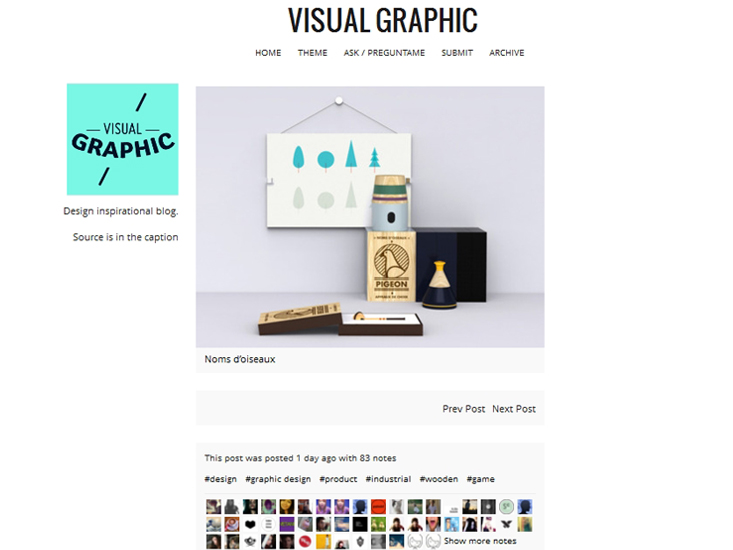The width and height of the screenshot is (733, 550).
Task: Expand notes with Show more notes
Action: tap(480, 541)
